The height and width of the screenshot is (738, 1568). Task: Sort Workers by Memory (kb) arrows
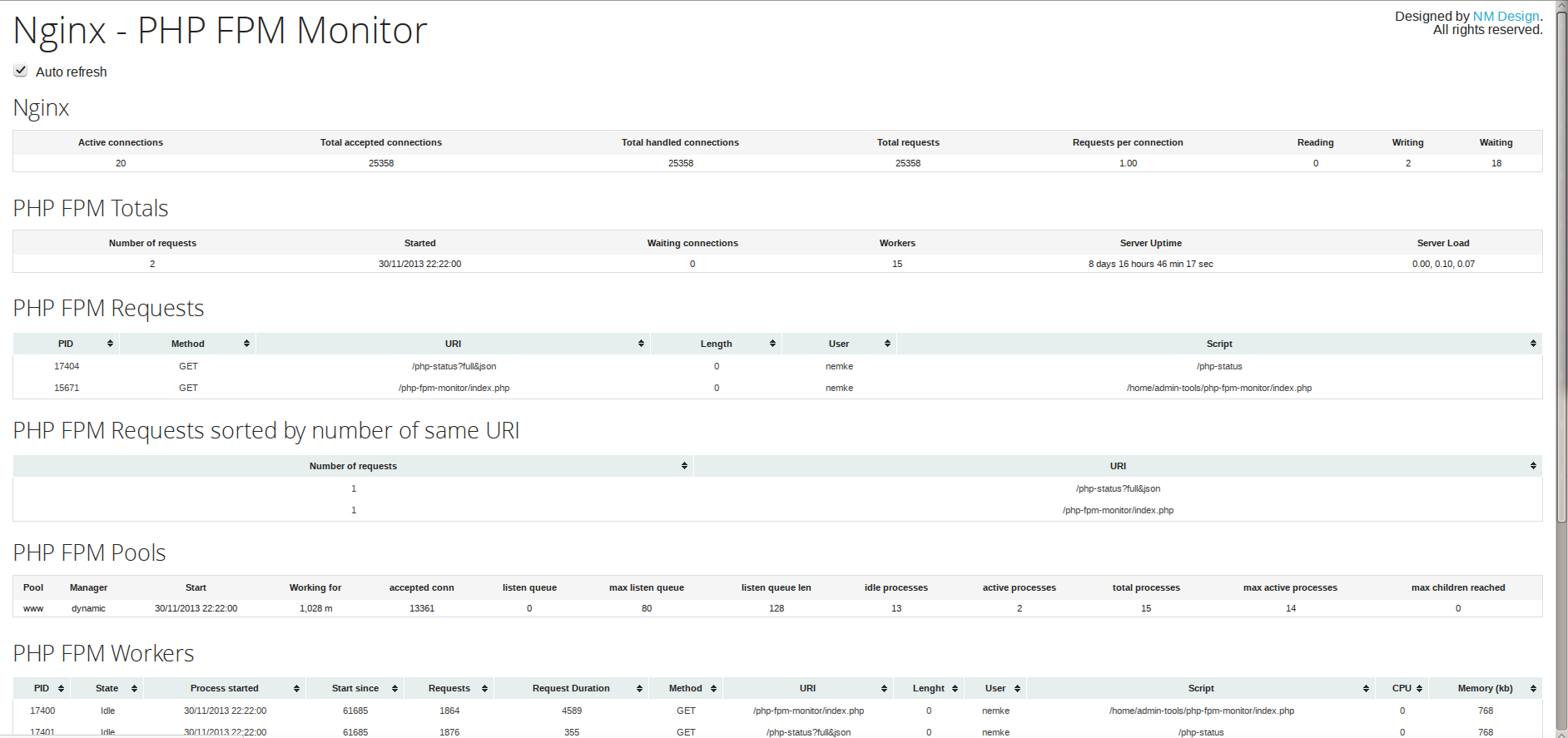click(x=1533, y=688)
